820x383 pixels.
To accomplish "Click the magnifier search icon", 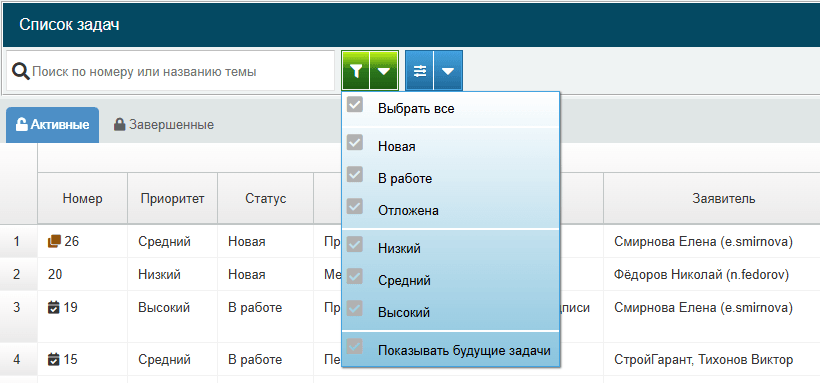I will click(x=20, y=71).
